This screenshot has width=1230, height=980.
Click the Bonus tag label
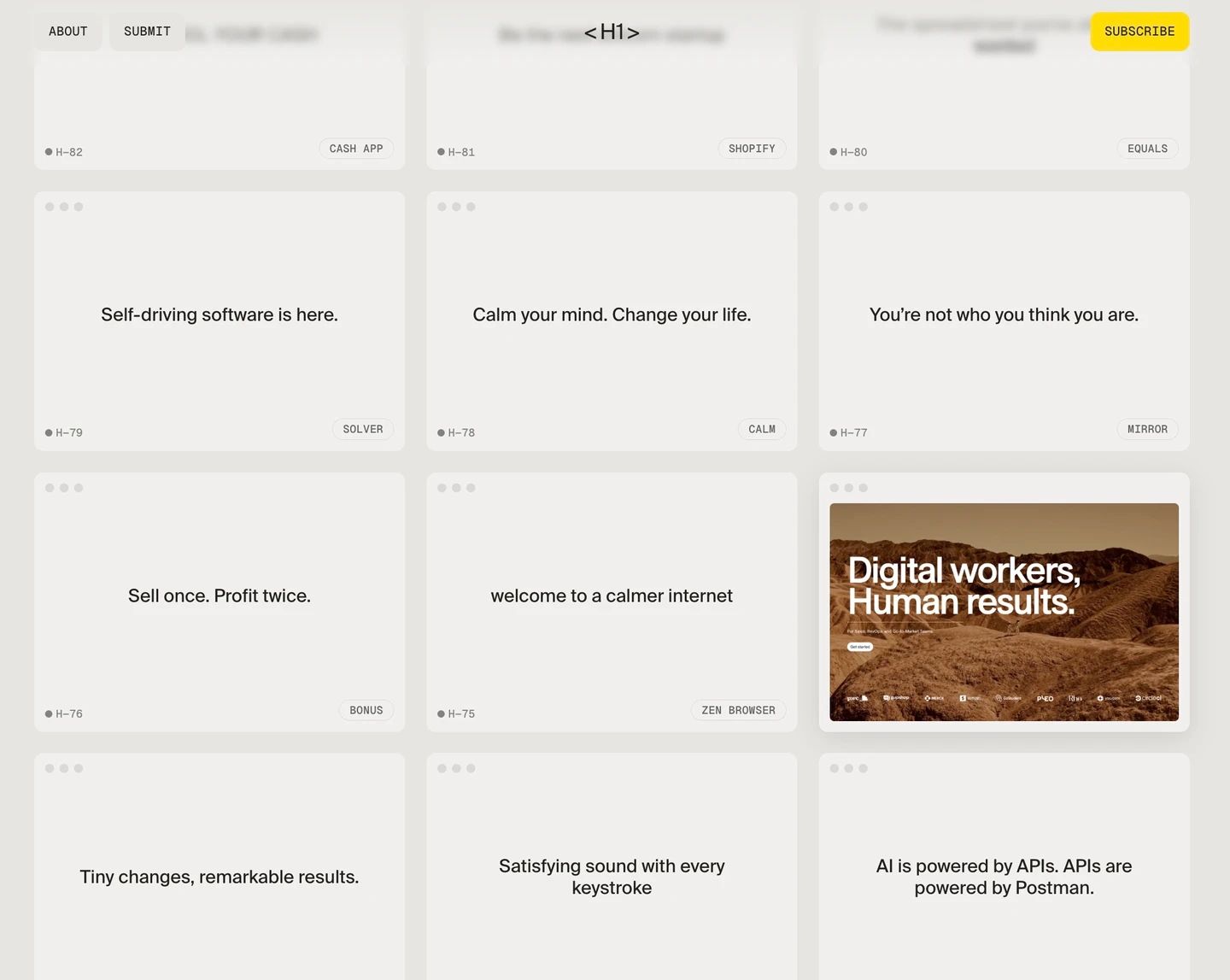(x=366, y=711)
